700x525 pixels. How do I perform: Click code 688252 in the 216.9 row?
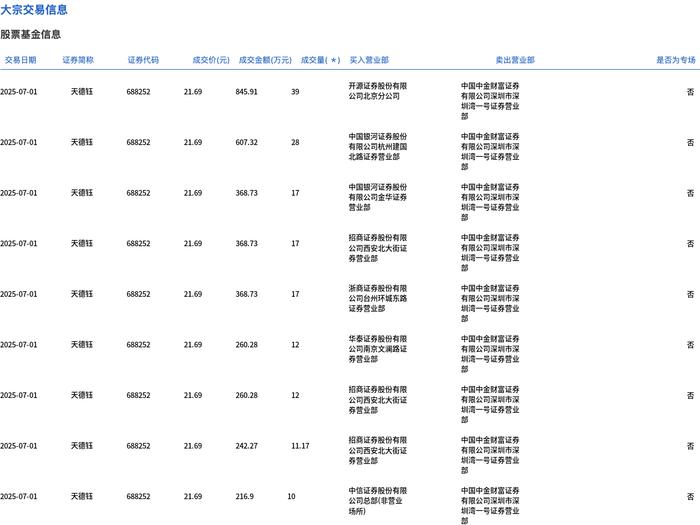(138, 496)
